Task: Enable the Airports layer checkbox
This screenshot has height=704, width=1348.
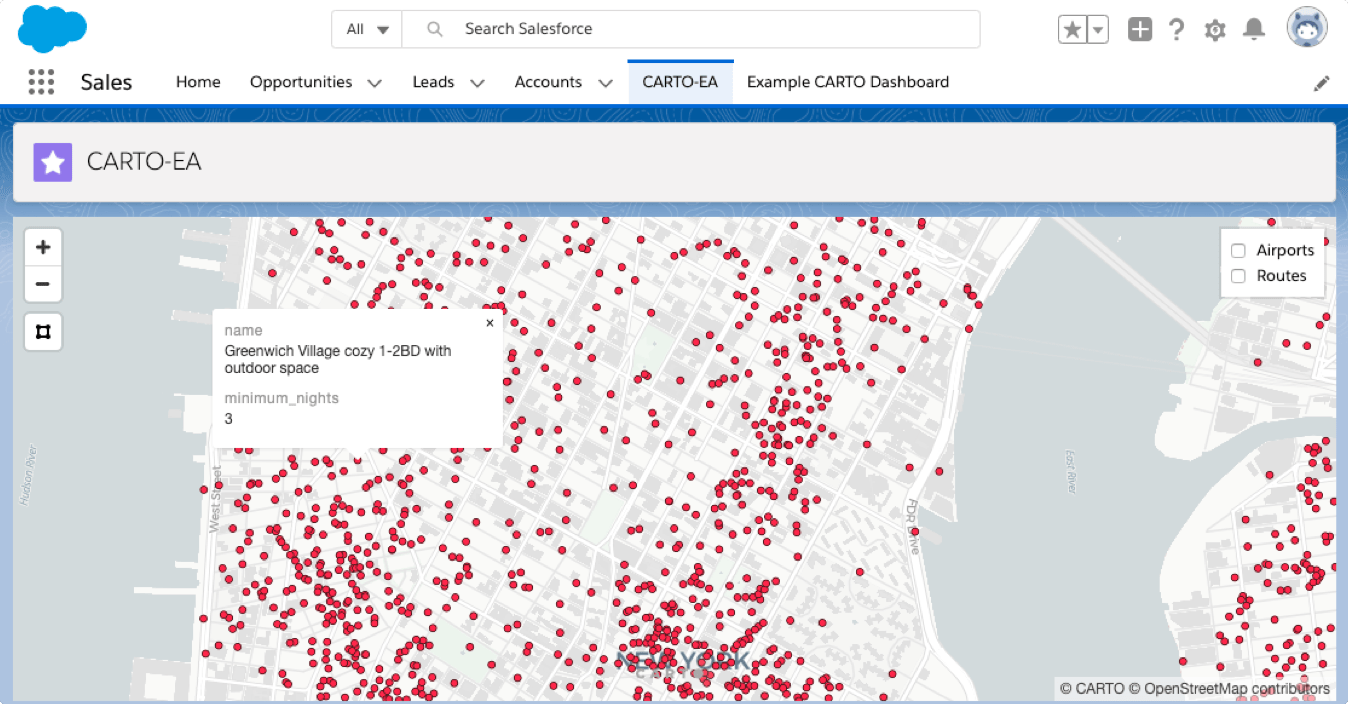Action: coord(1238,251)
